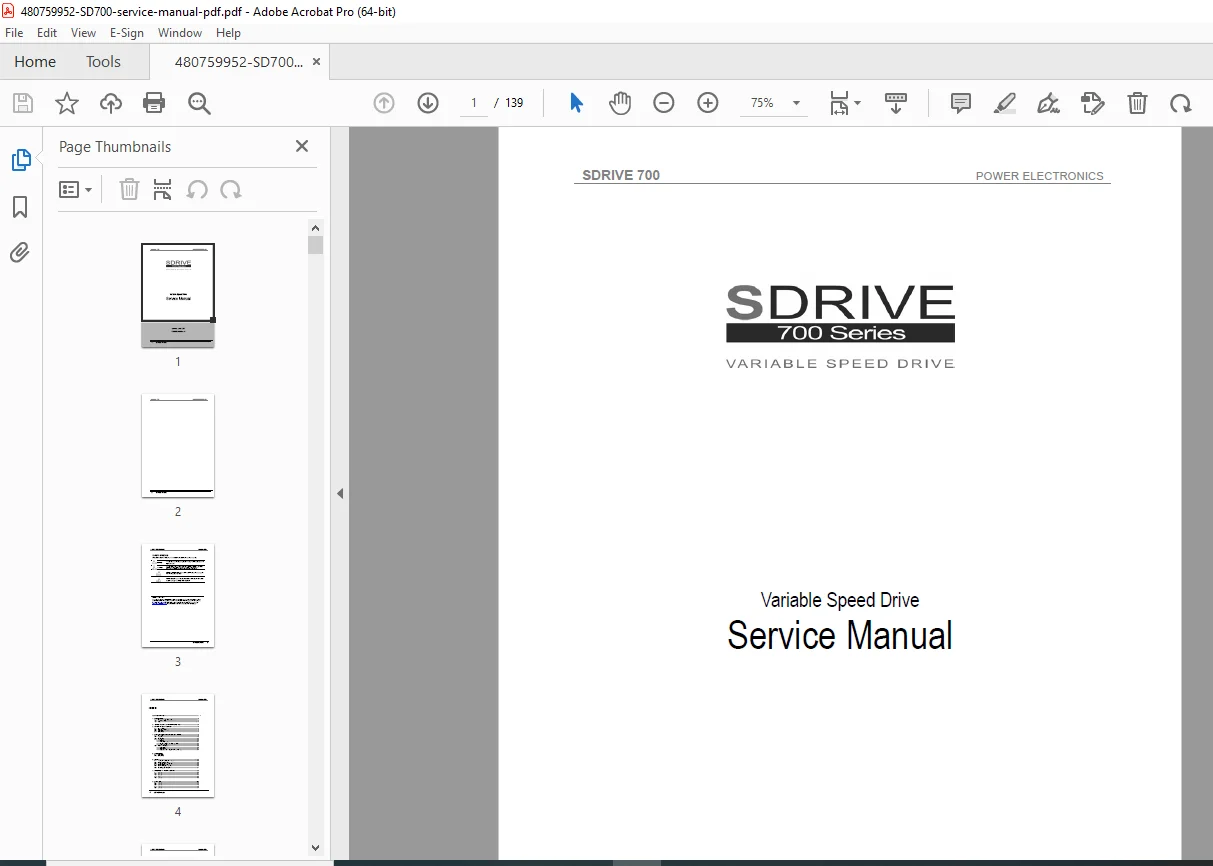
Task: Select the Highlight text pen tool
Action: (1005, 103)
